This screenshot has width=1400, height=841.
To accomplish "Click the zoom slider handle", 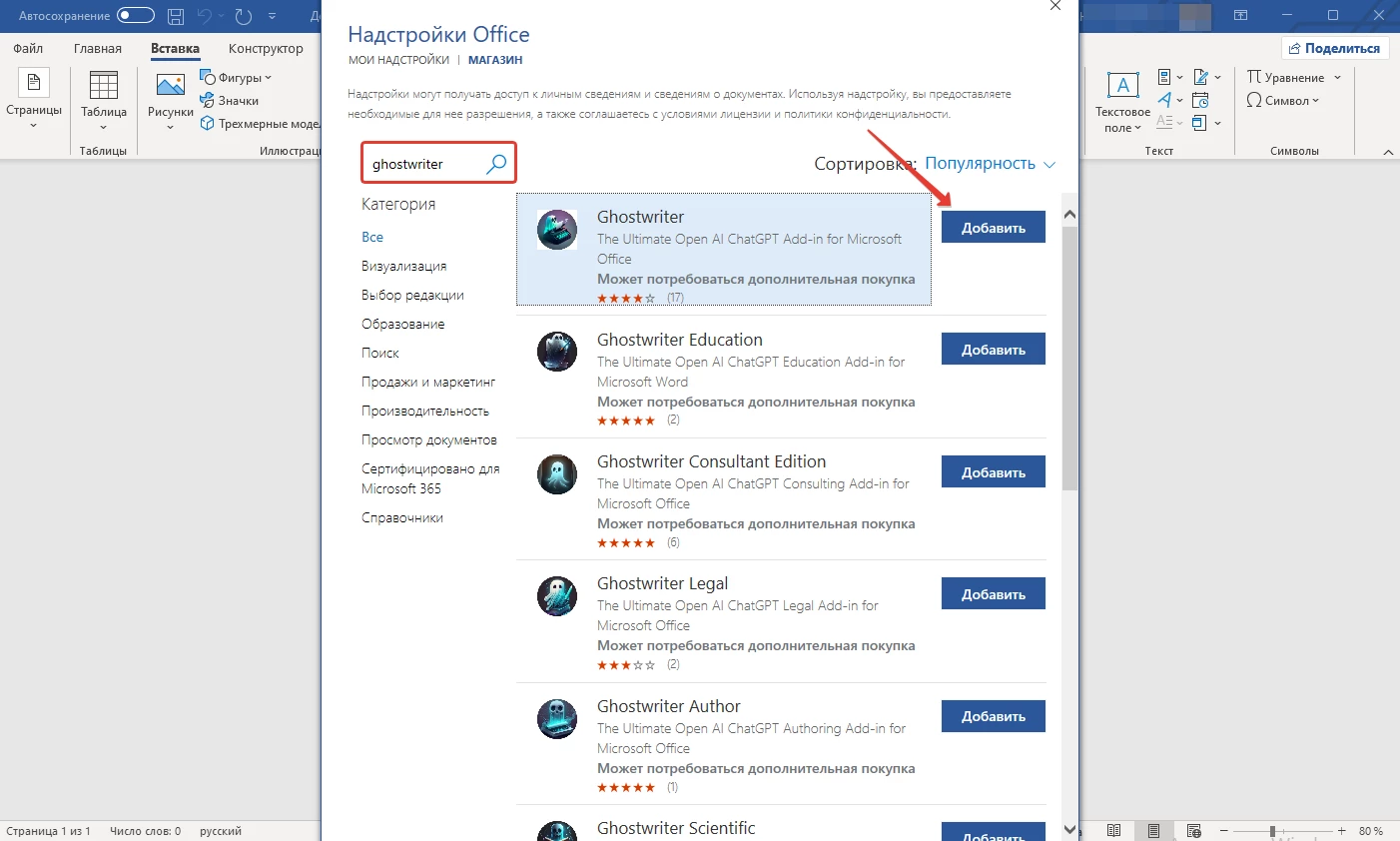I will (x=1272, y=831).
